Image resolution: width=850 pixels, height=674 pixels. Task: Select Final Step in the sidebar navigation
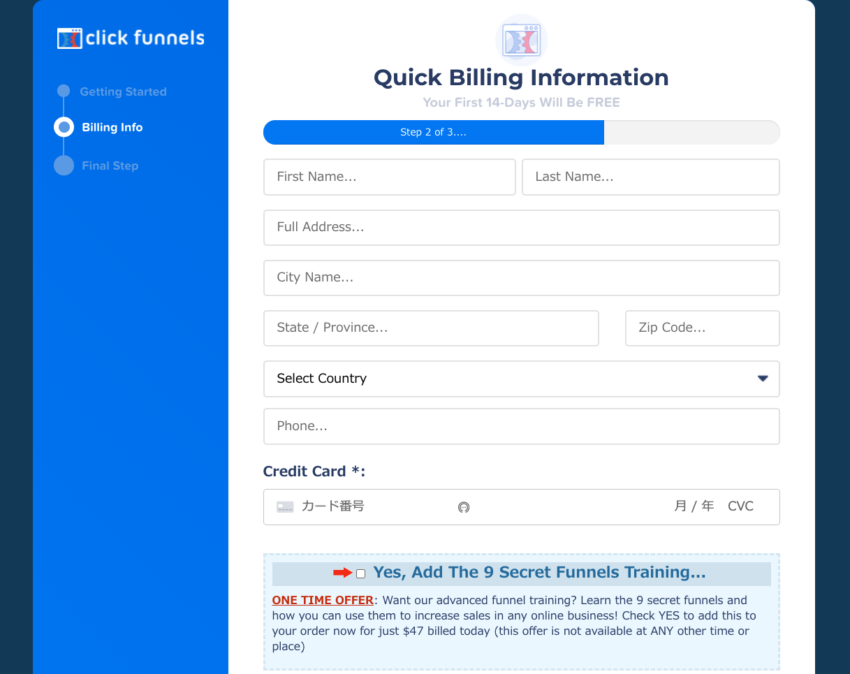pos(110,165)
